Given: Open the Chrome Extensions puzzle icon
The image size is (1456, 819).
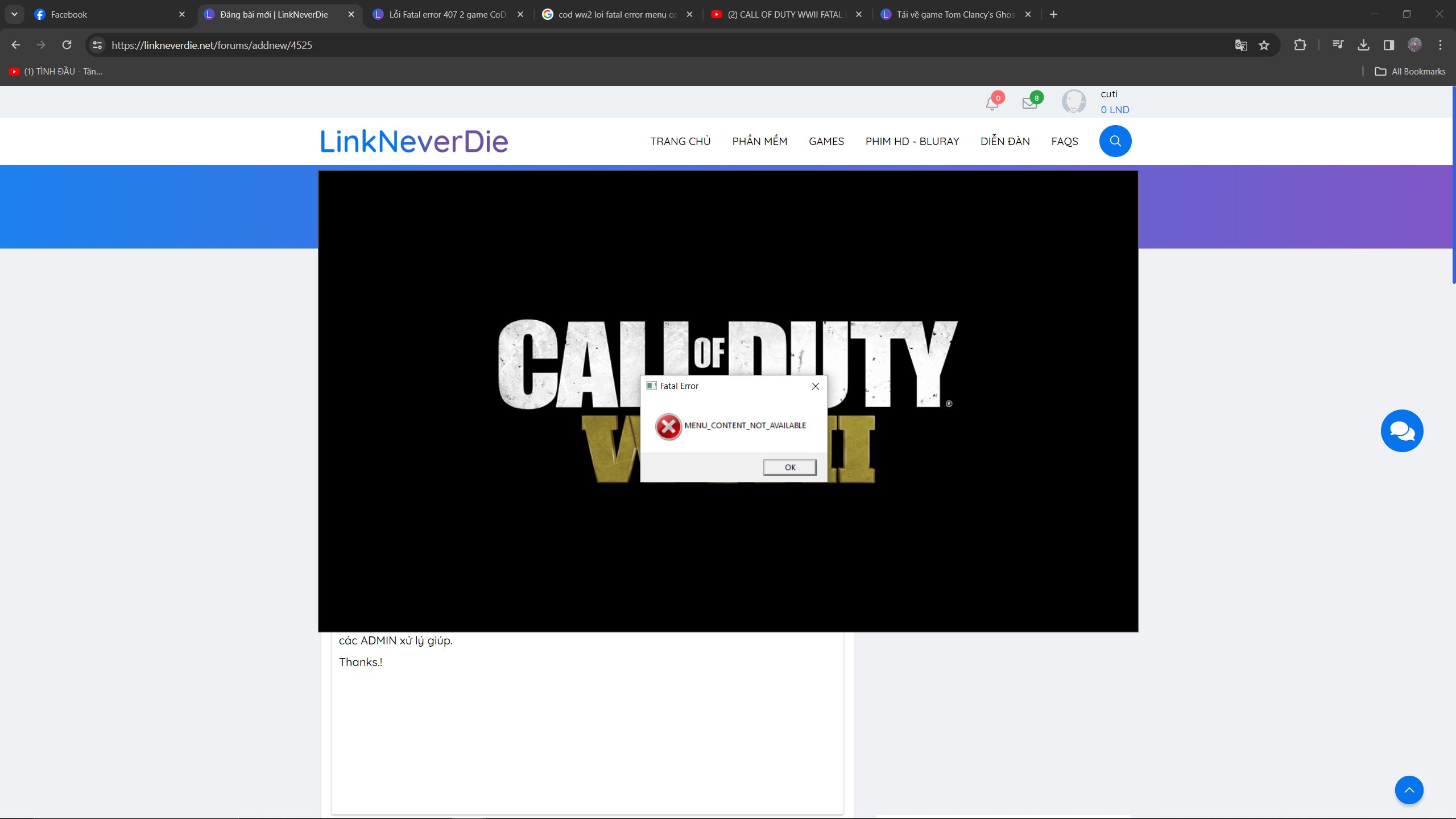Looking at the screenshot, I should 1300,44.
